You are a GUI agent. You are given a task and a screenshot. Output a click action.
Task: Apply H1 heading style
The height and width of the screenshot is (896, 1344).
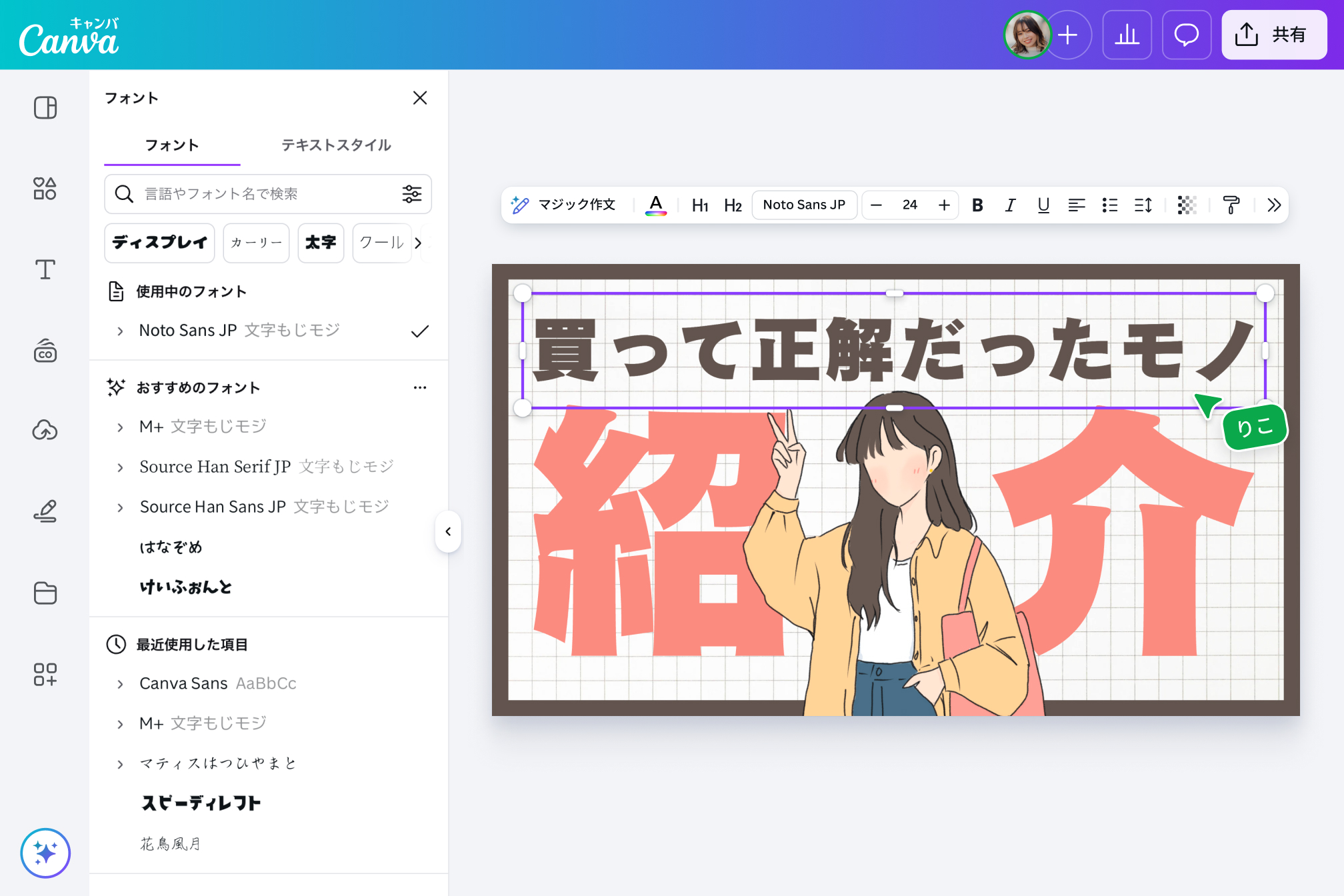700,205
